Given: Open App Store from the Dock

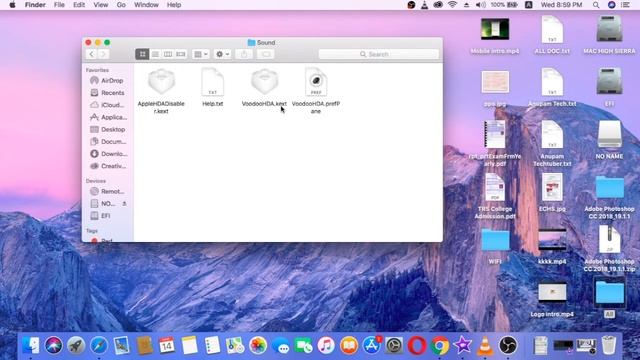Looking at the screenshot, I should (371, 346).
